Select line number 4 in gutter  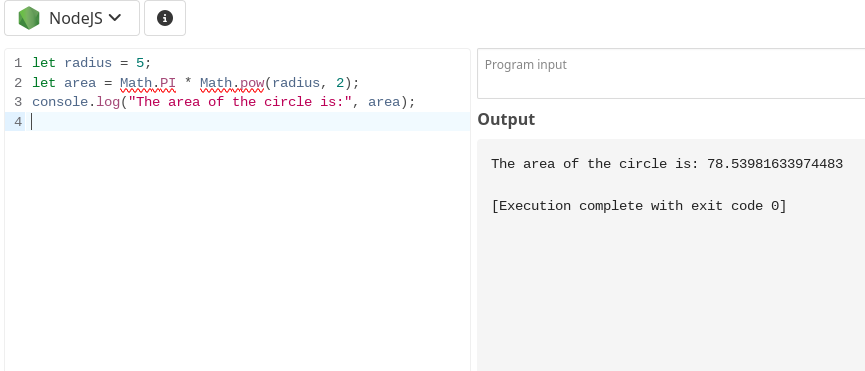(18, 122)
